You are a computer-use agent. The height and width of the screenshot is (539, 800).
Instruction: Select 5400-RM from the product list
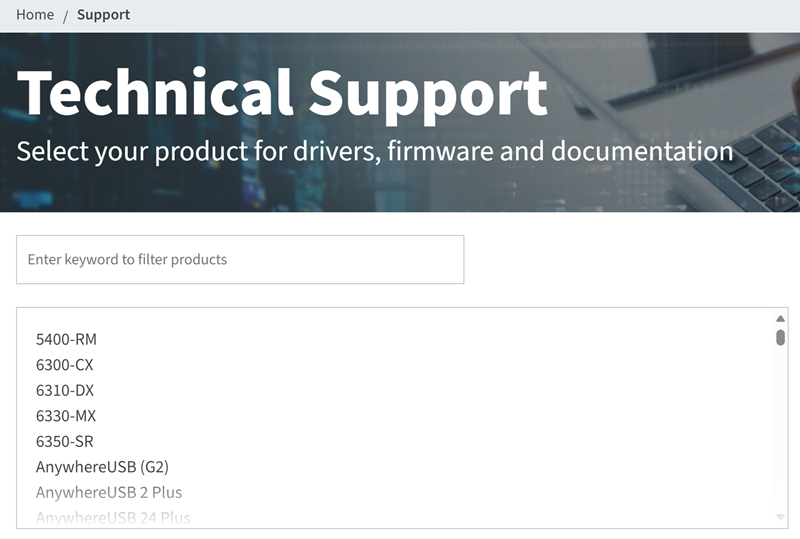[66, 340]
